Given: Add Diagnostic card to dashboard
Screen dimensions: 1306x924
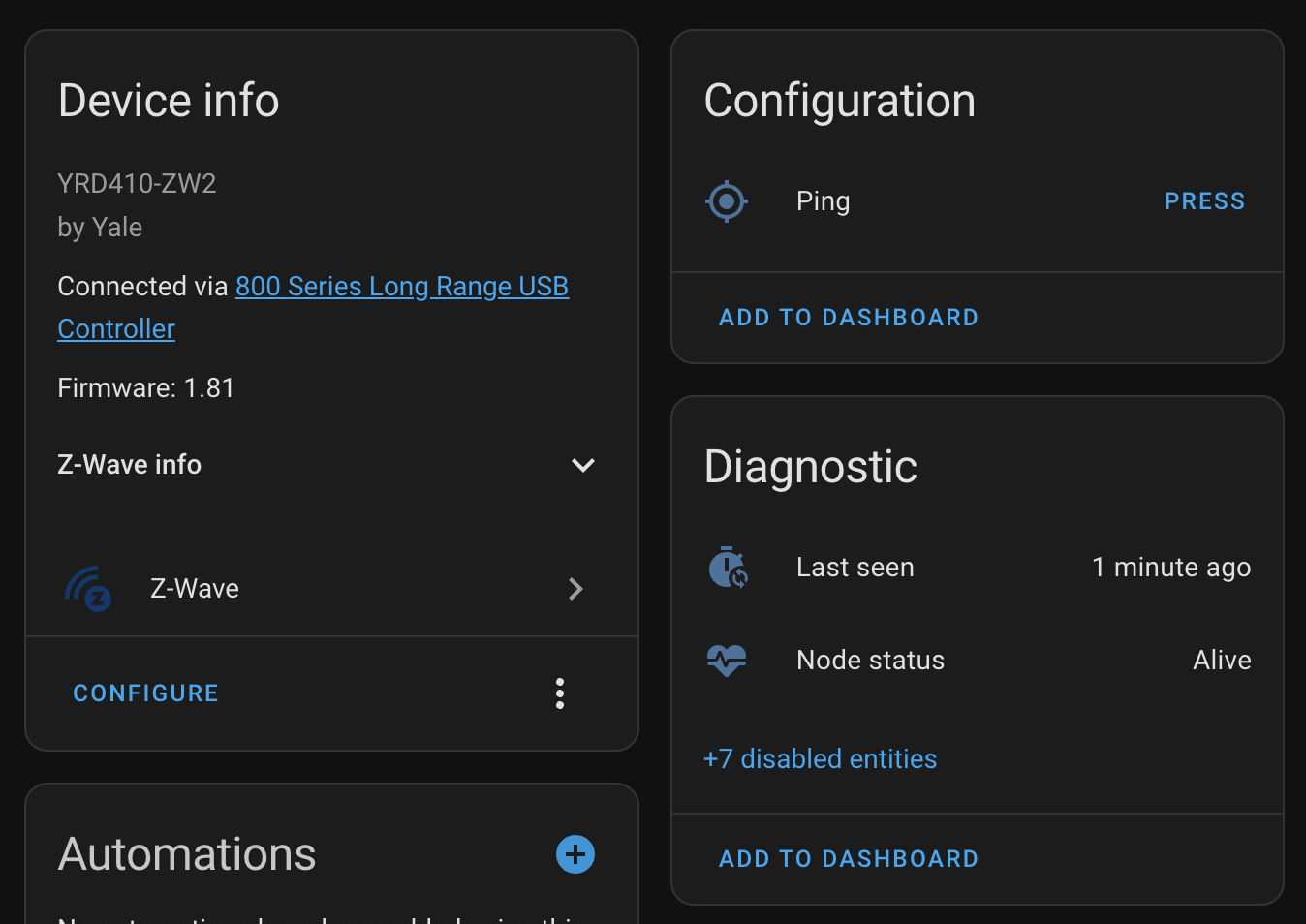Looking at the screenshot, I should point(849,859).
